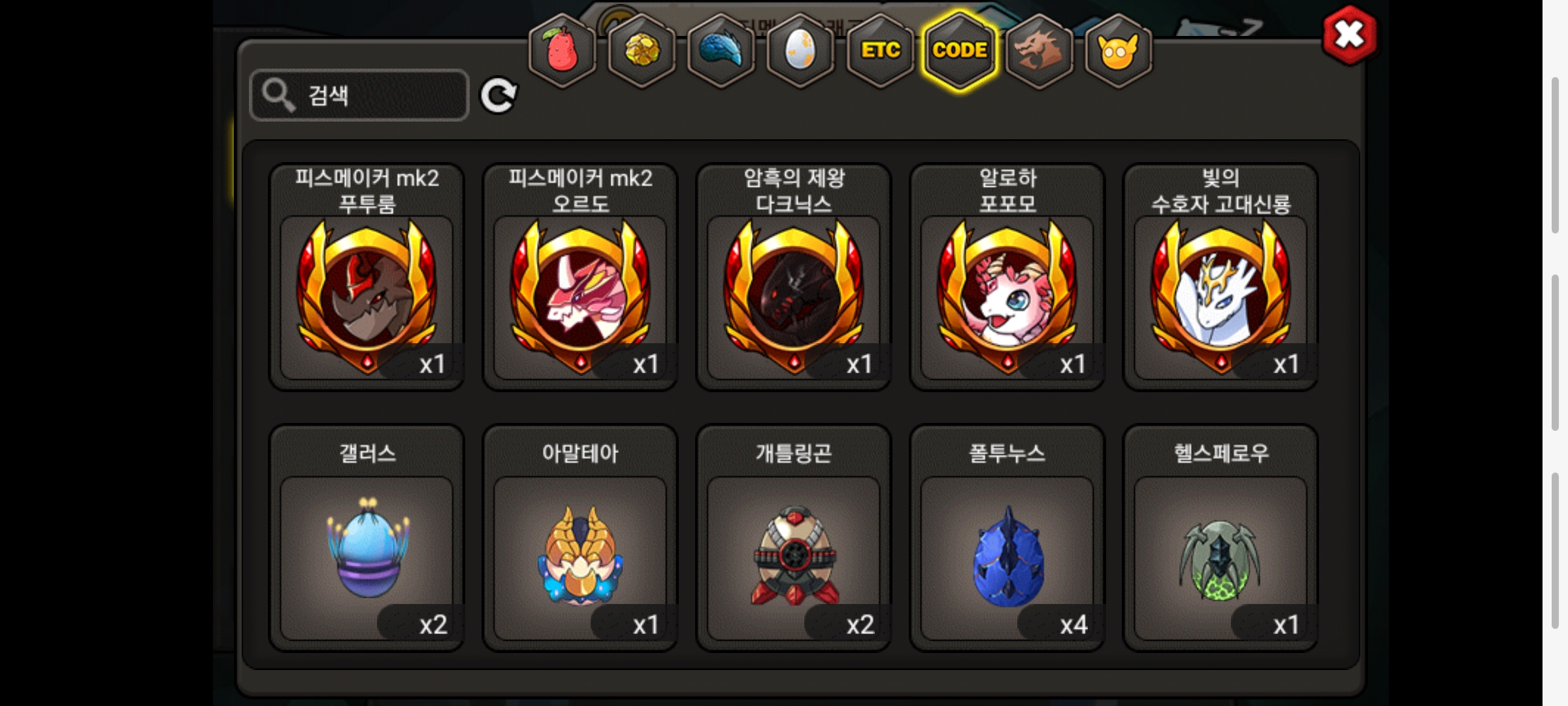
Task: Choose 암흑의 제왕 다크닉스 medal
Action: (x=794, y=277)
